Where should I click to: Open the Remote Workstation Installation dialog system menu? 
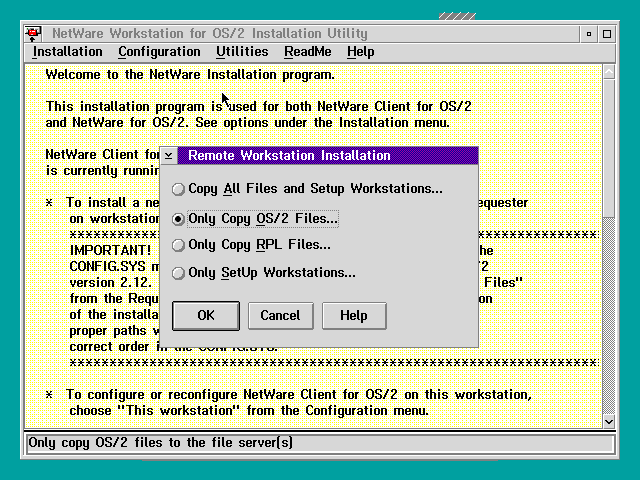(169, 156)
